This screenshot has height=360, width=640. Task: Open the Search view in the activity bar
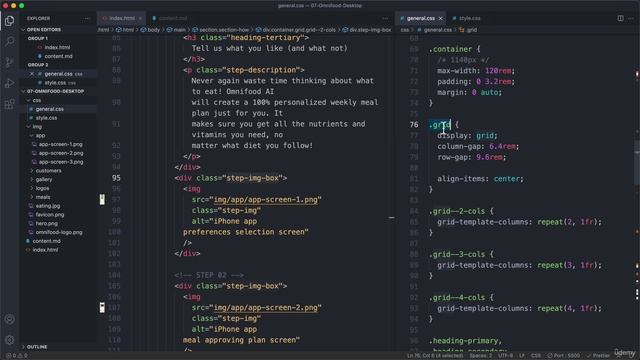click(9, 41)
